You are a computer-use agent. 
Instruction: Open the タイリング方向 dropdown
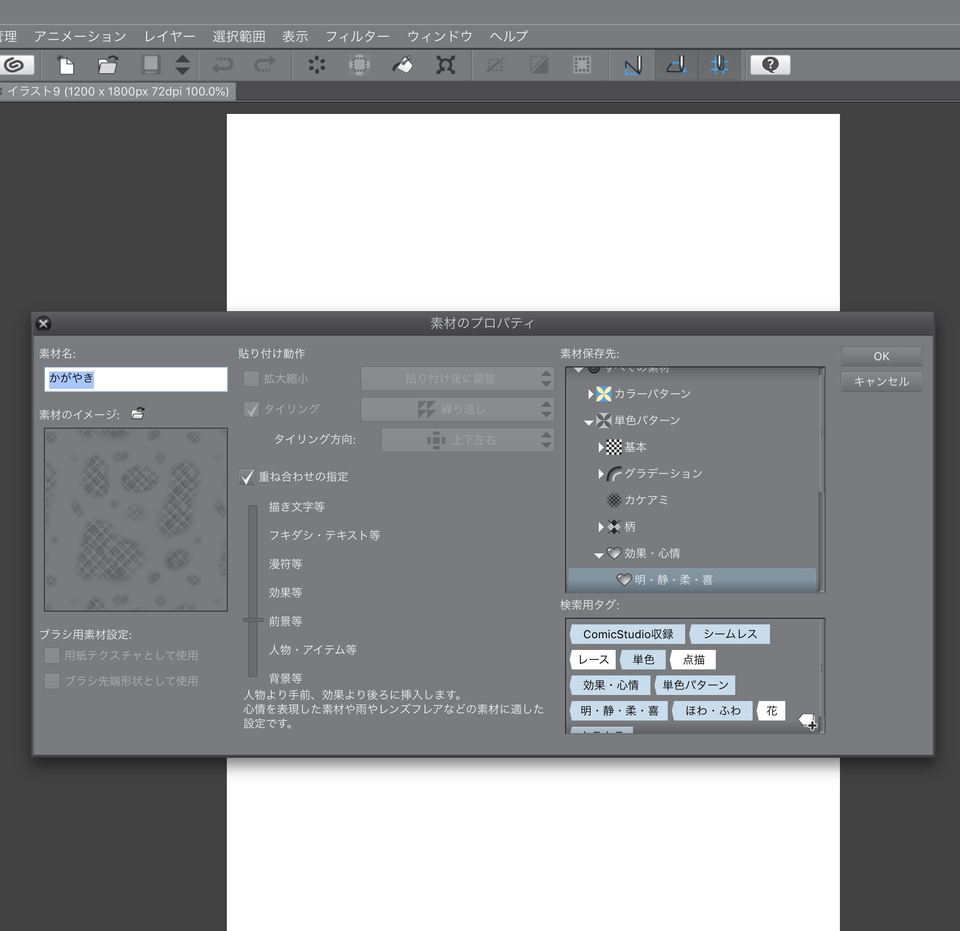coord(467,440)
